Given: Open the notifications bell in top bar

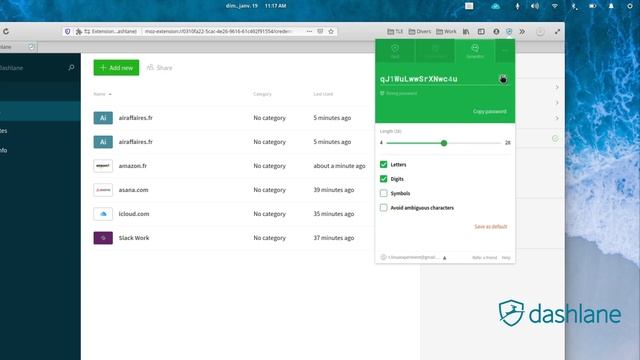Looking at the screenshot, I should point(611,6).
